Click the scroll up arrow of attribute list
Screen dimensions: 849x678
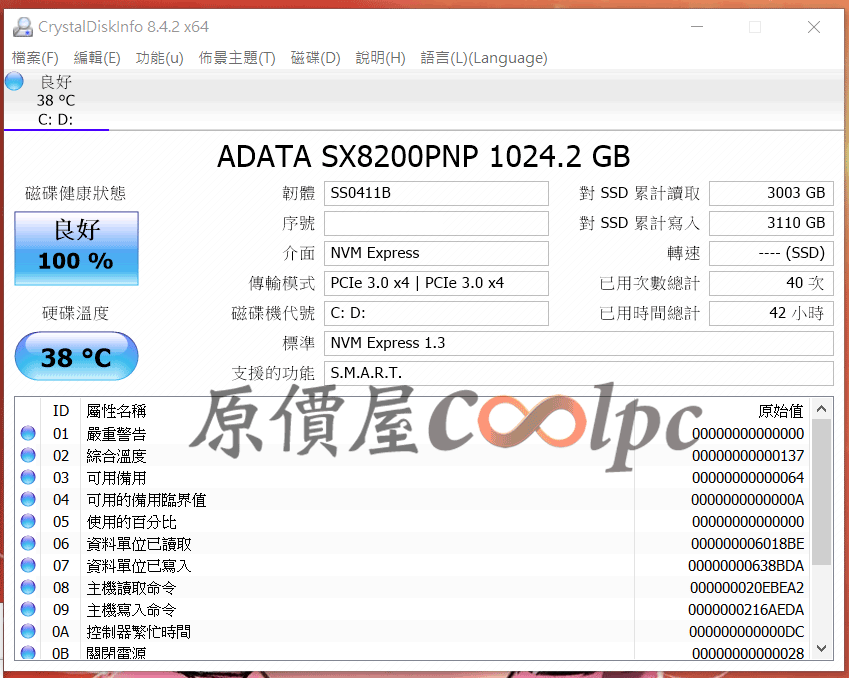point(821,409)
